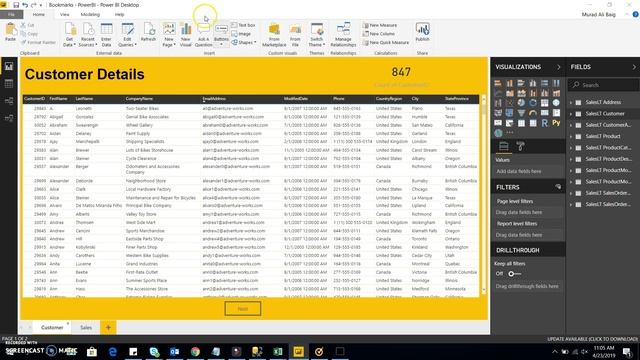The width and height of the screenshot is (640, 360).
Task: Select the Gauge visual icon
Action: [533, 113]
